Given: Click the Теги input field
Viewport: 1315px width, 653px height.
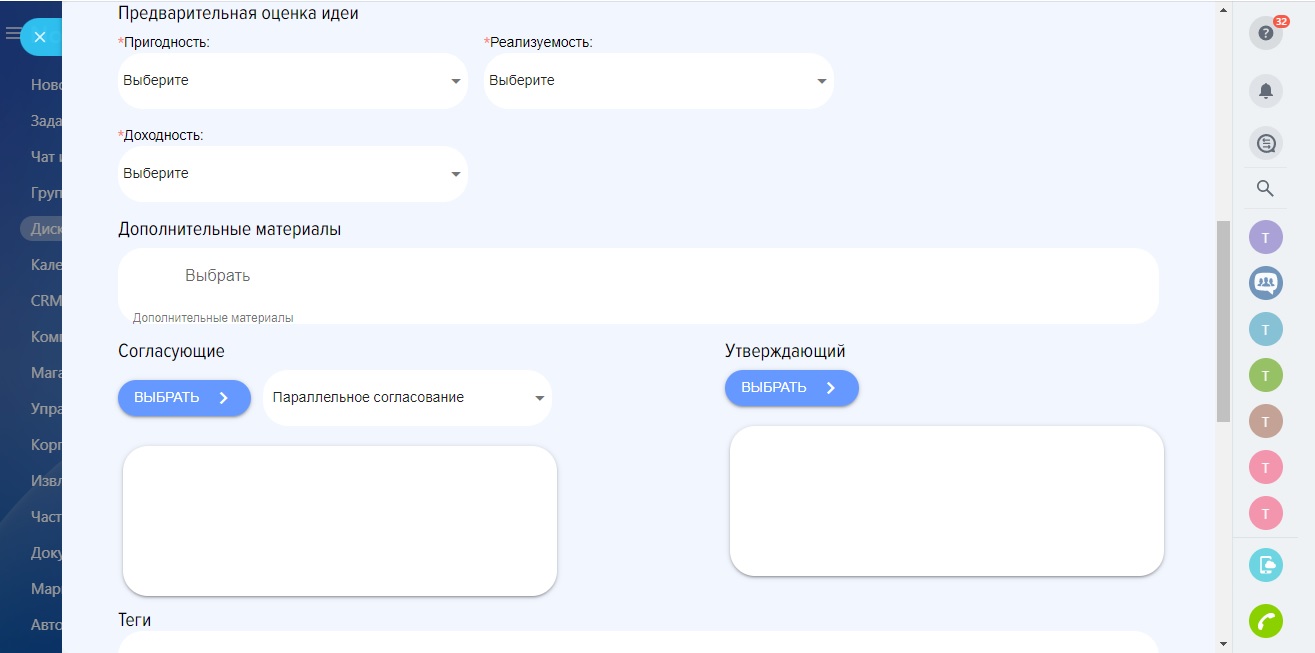Looking at the screenshot, I should pos(637,642).
